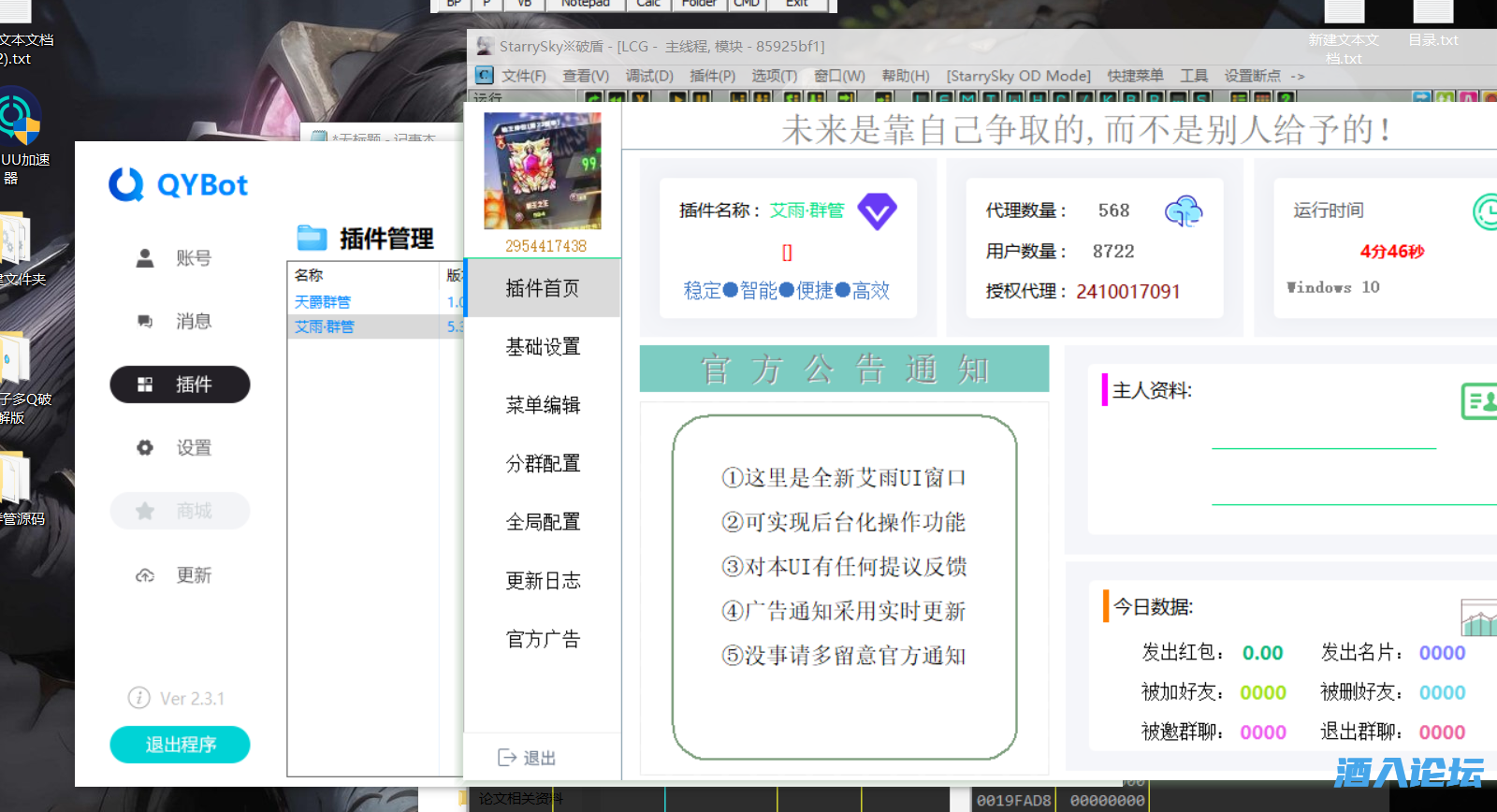Click the blue folder icon next to 插件管理

point(312,238)
